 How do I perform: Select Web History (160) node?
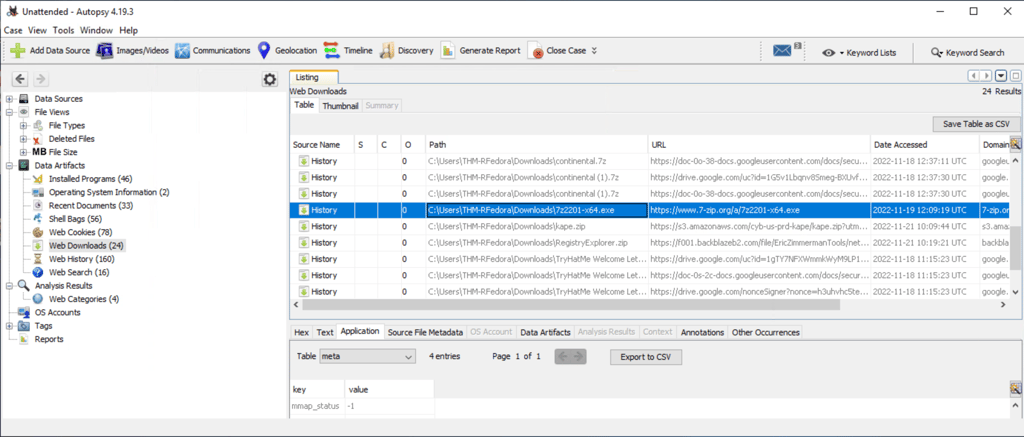(82, 259)
